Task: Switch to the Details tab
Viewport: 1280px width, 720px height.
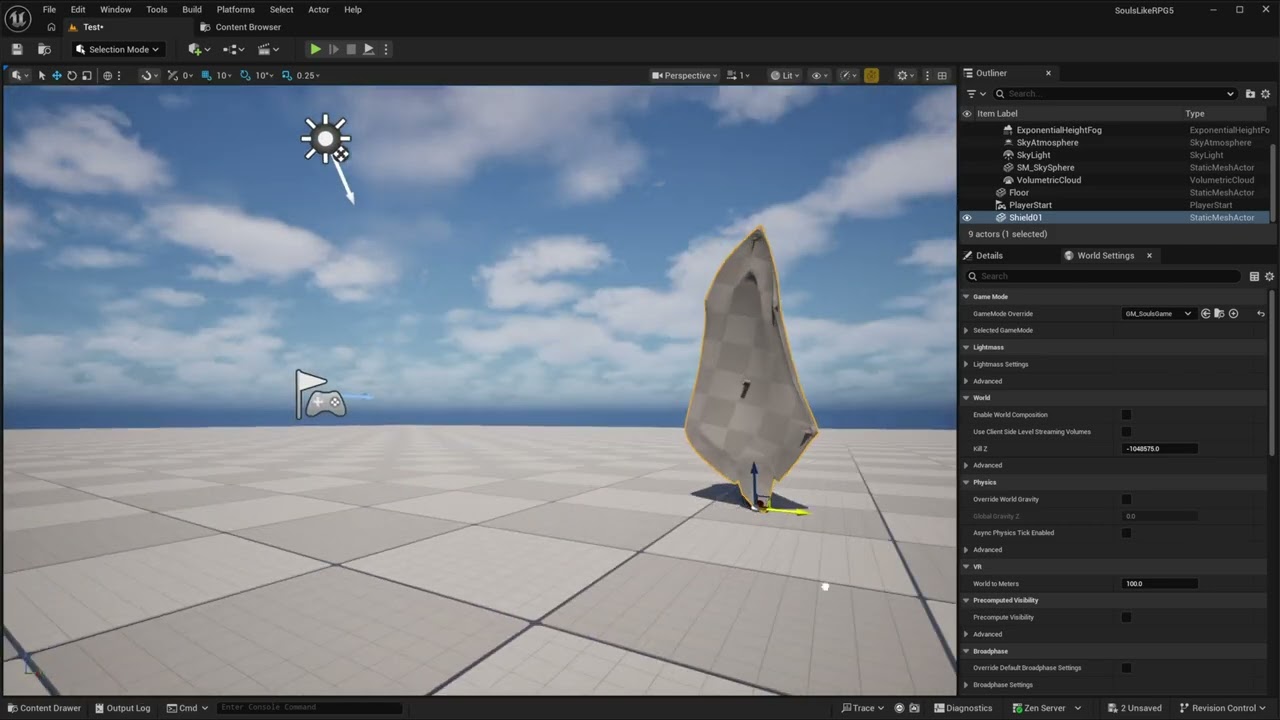Action: point(982,255)
